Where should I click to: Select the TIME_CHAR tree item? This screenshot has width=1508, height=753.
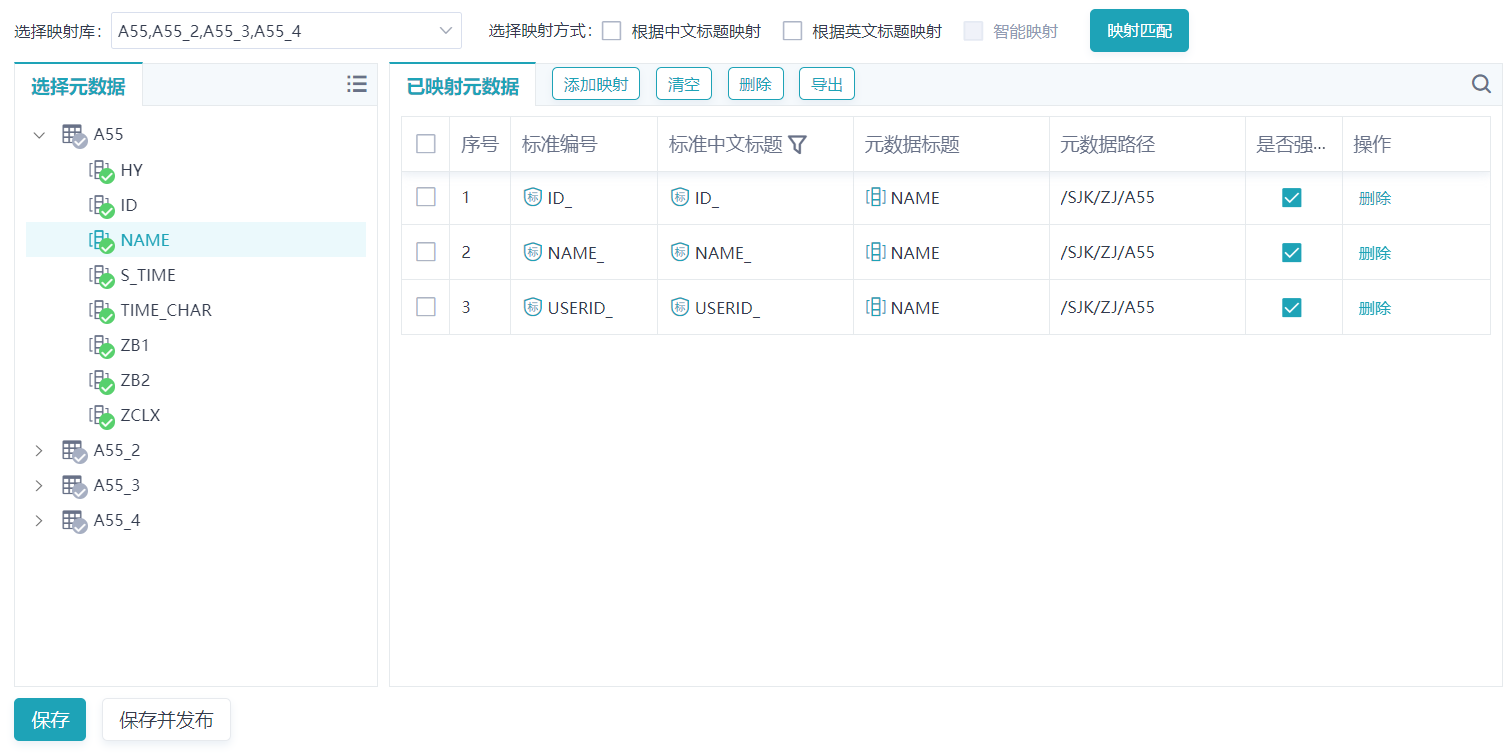pos(165,310)
